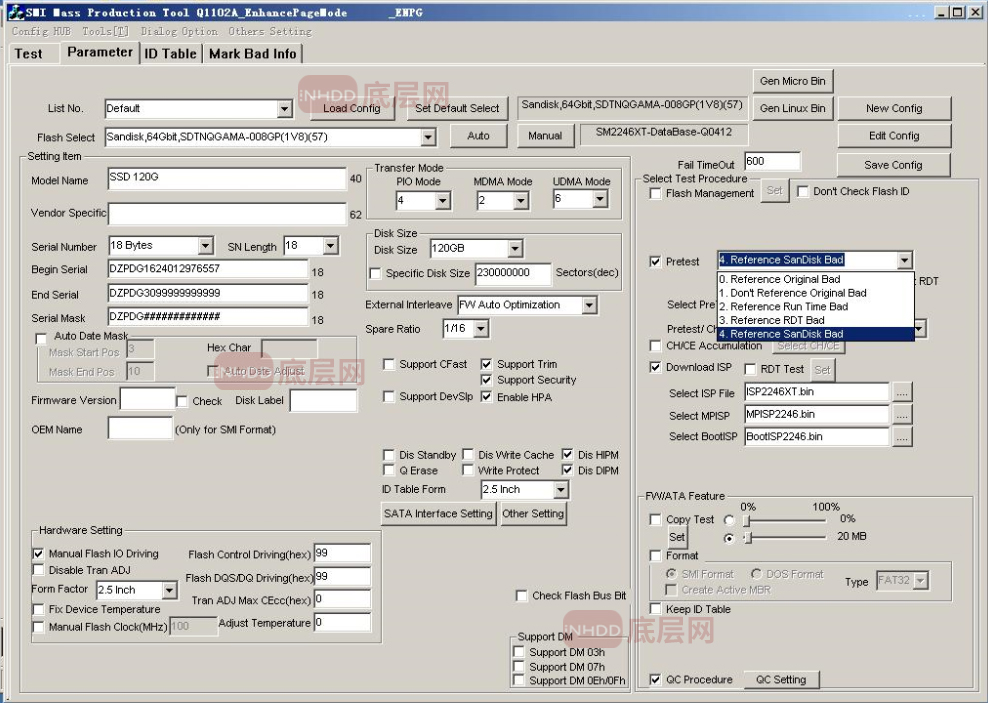Screen dimensions: 988x703
Task: Expand the Spare Ratio dropdown
Action: (x=481, y=329)
